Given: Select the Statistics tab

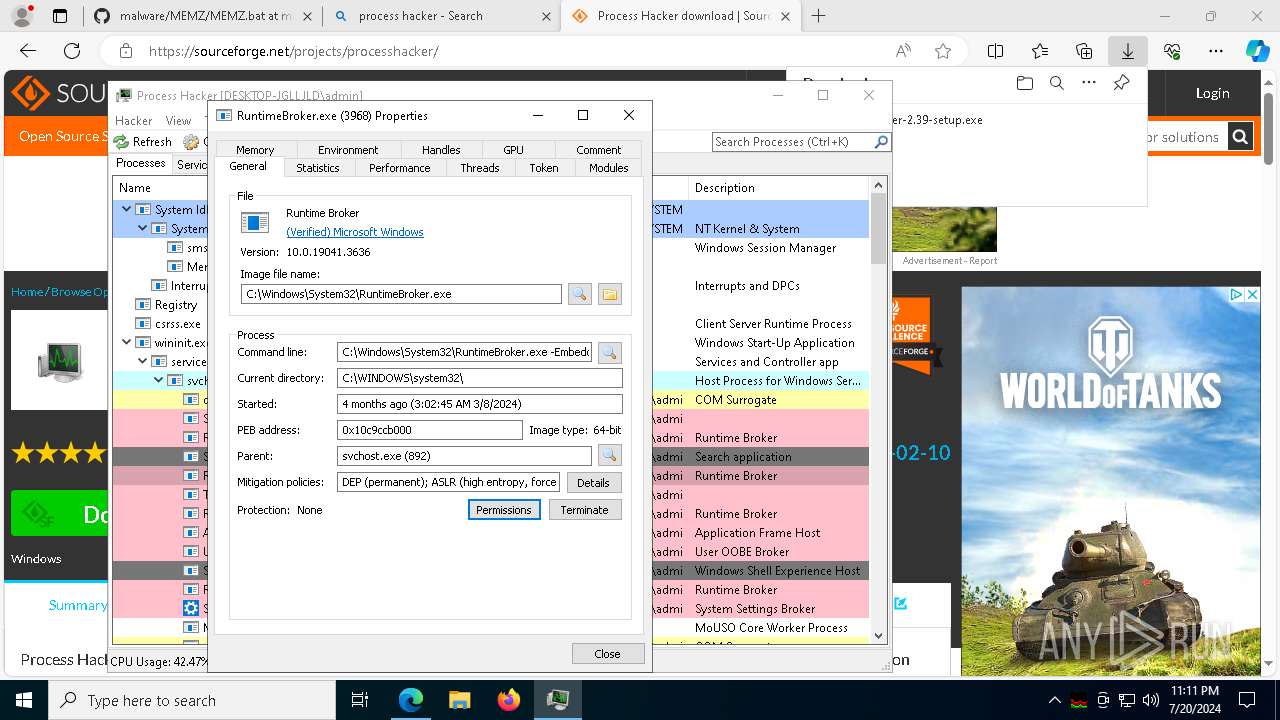Looking at the screenshot, I should point(318,168).
